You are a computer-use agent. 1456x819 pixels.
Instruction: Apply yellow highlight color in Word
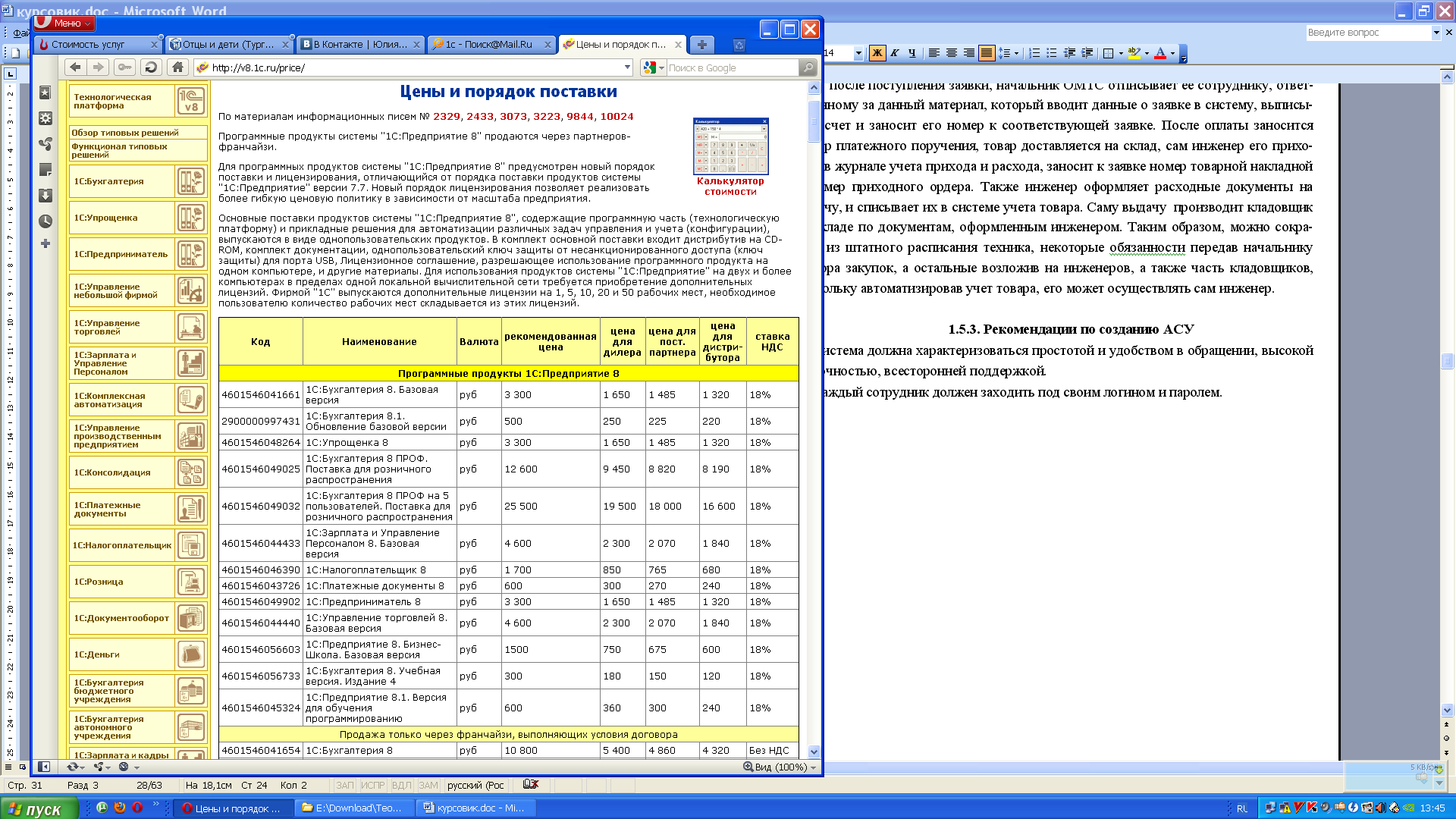1134,53
